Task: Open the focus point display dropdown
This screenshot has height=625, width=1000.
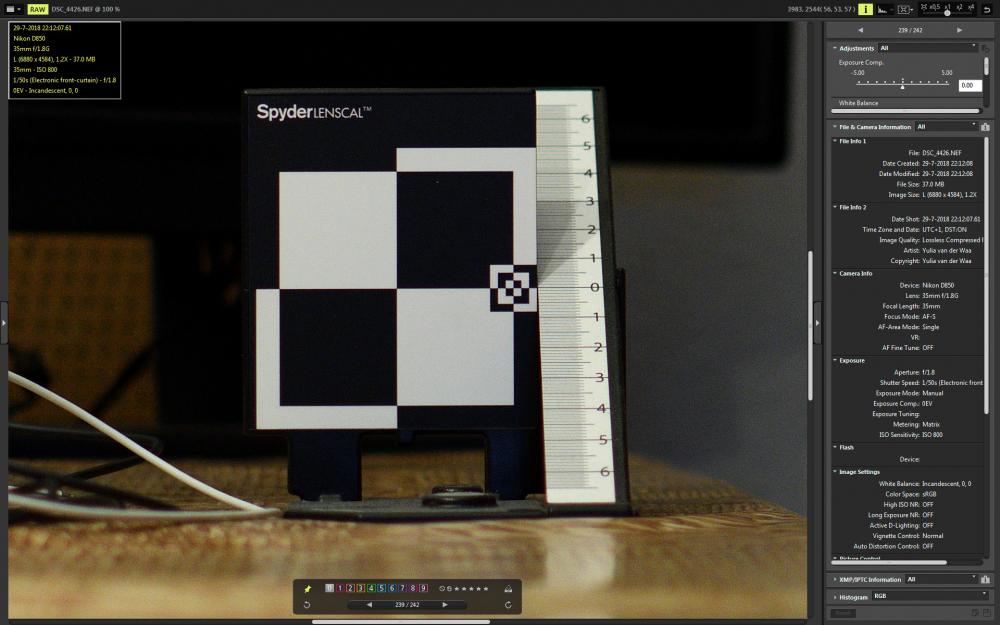Action: coord(905,9)
